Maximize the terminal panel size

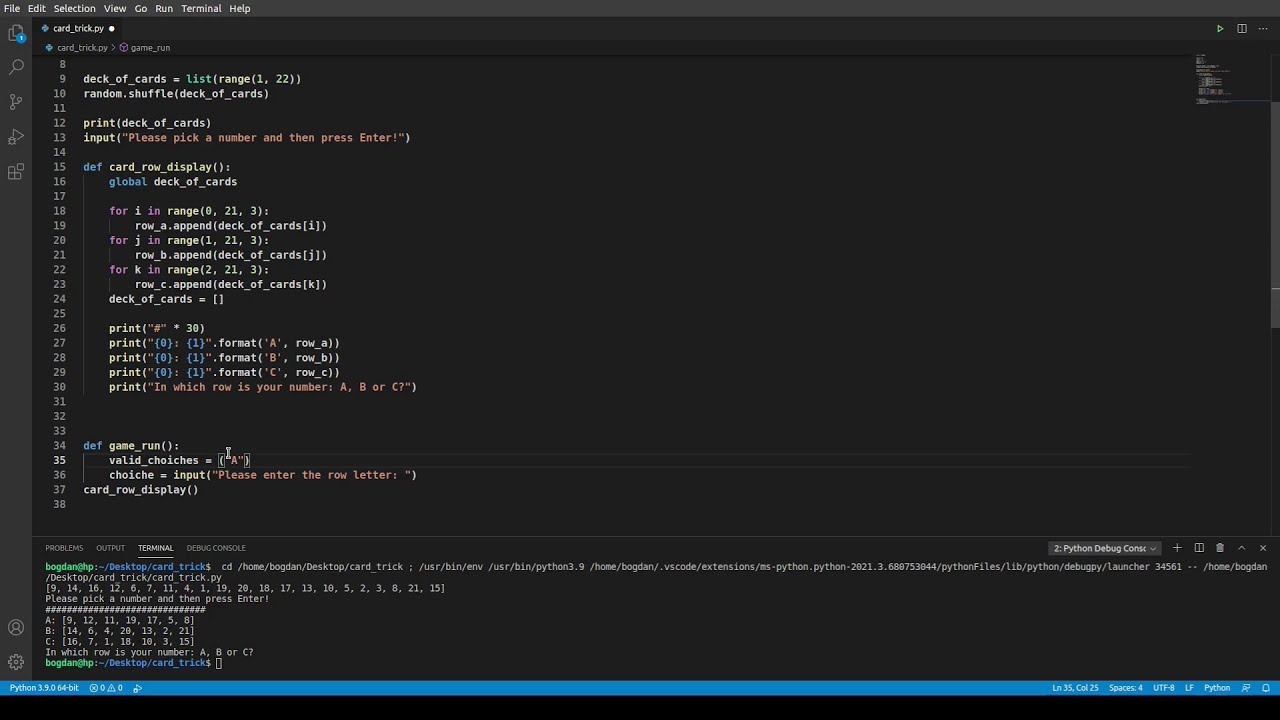pos(1242,548)
